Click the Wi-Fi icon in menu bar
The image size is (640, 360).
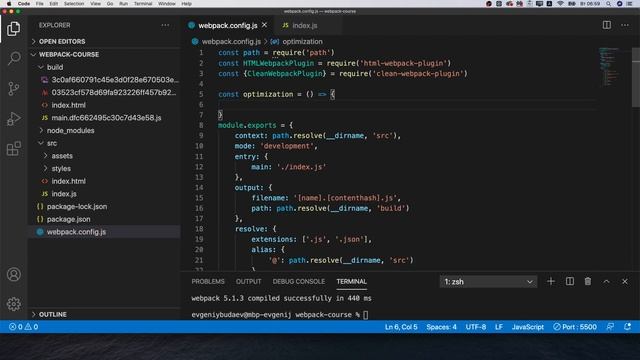click(560, 4)
